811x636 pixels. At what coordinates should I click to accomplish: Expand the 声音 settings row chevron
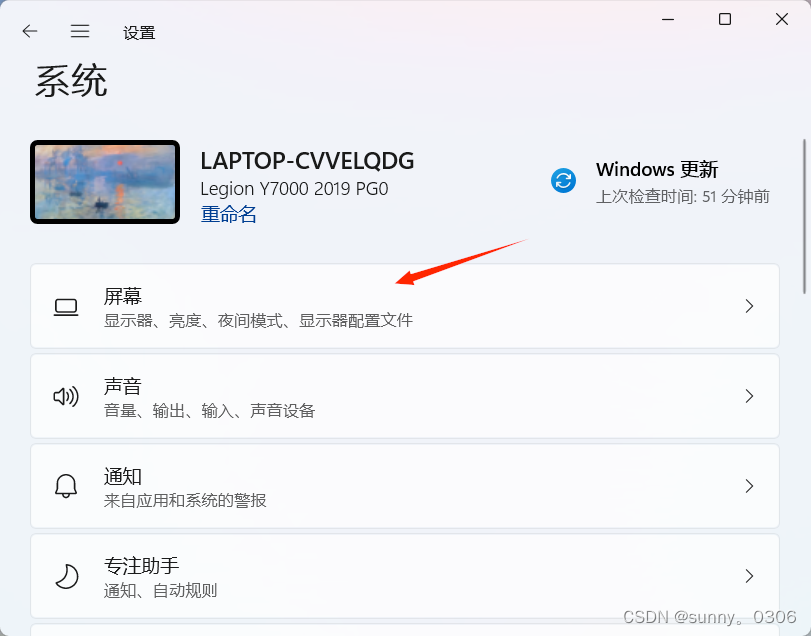pos(749,396)
